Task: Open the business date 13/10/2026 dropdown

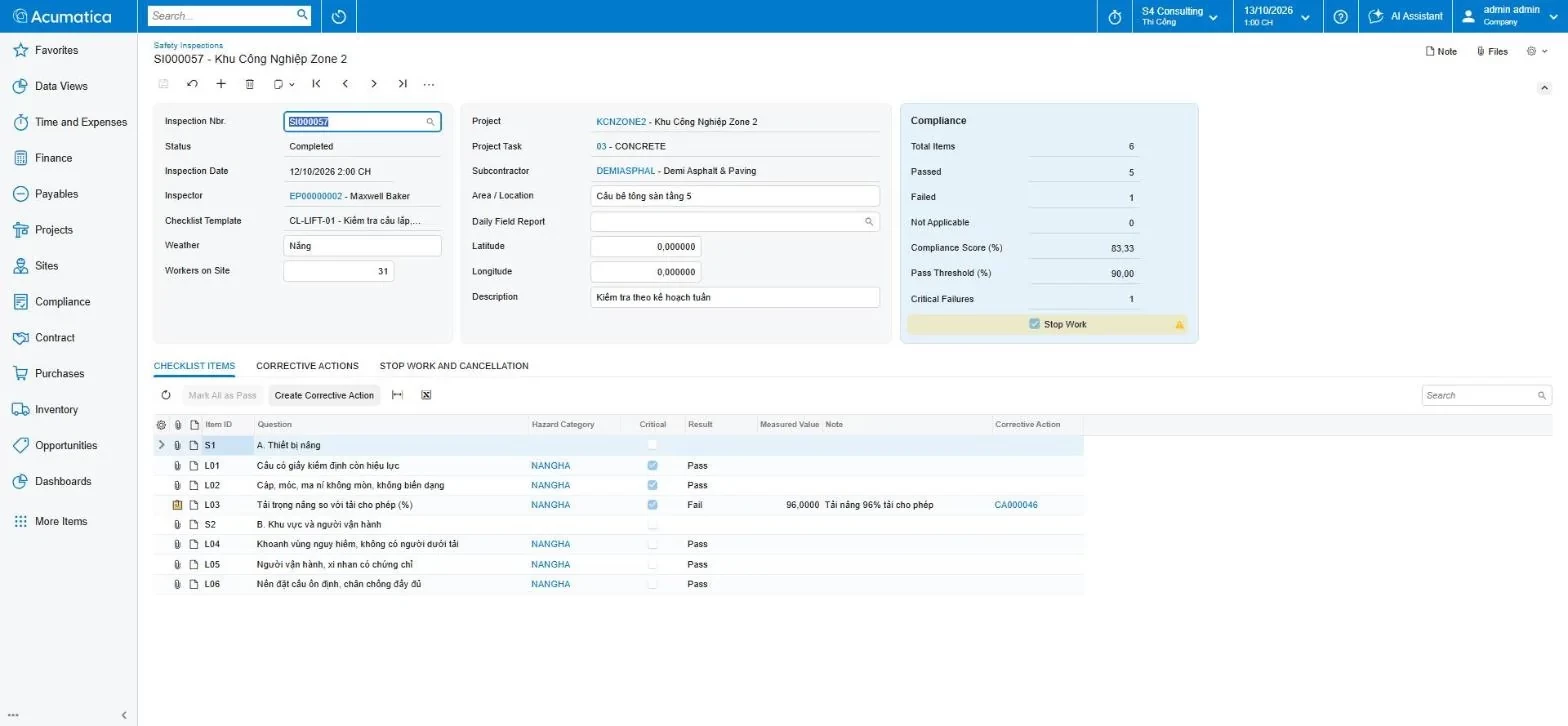Action: 1277,16
